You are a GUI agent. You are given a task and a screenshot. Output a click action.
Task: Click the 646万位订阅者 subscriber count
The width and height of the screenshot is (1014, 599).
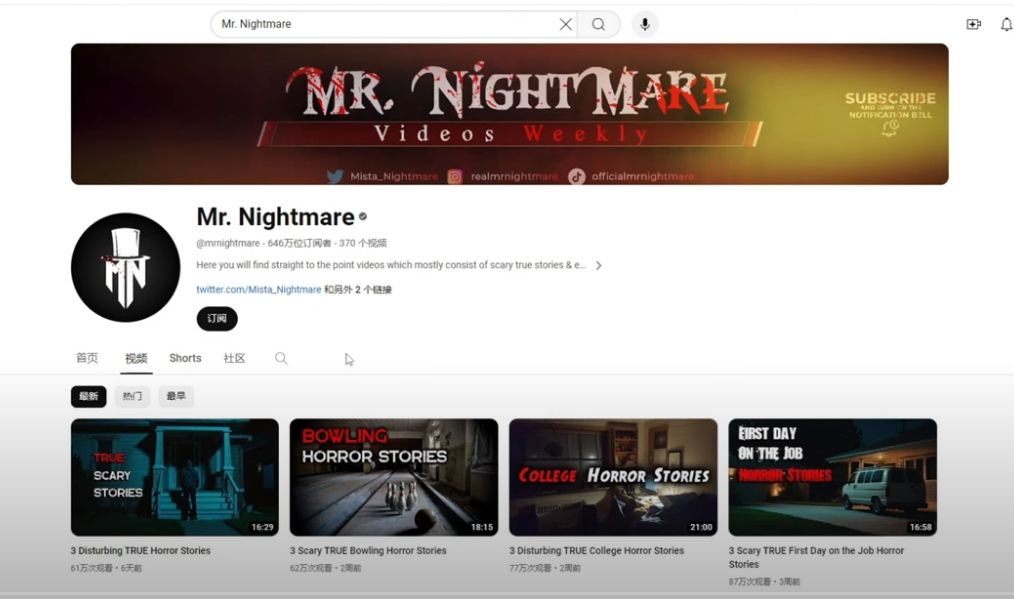pyautogui.click(x=299, y=243)
